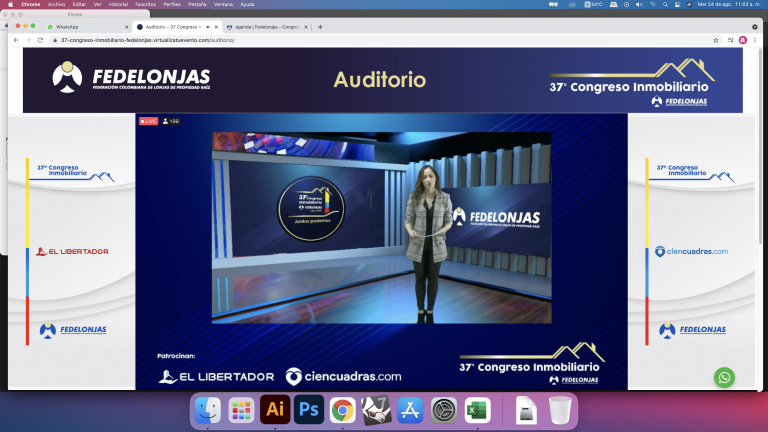The width and height of the screenshot is (768, 432).
Task: Open the Editar menu
Action: pyautogui.click(x=79, y=4)
